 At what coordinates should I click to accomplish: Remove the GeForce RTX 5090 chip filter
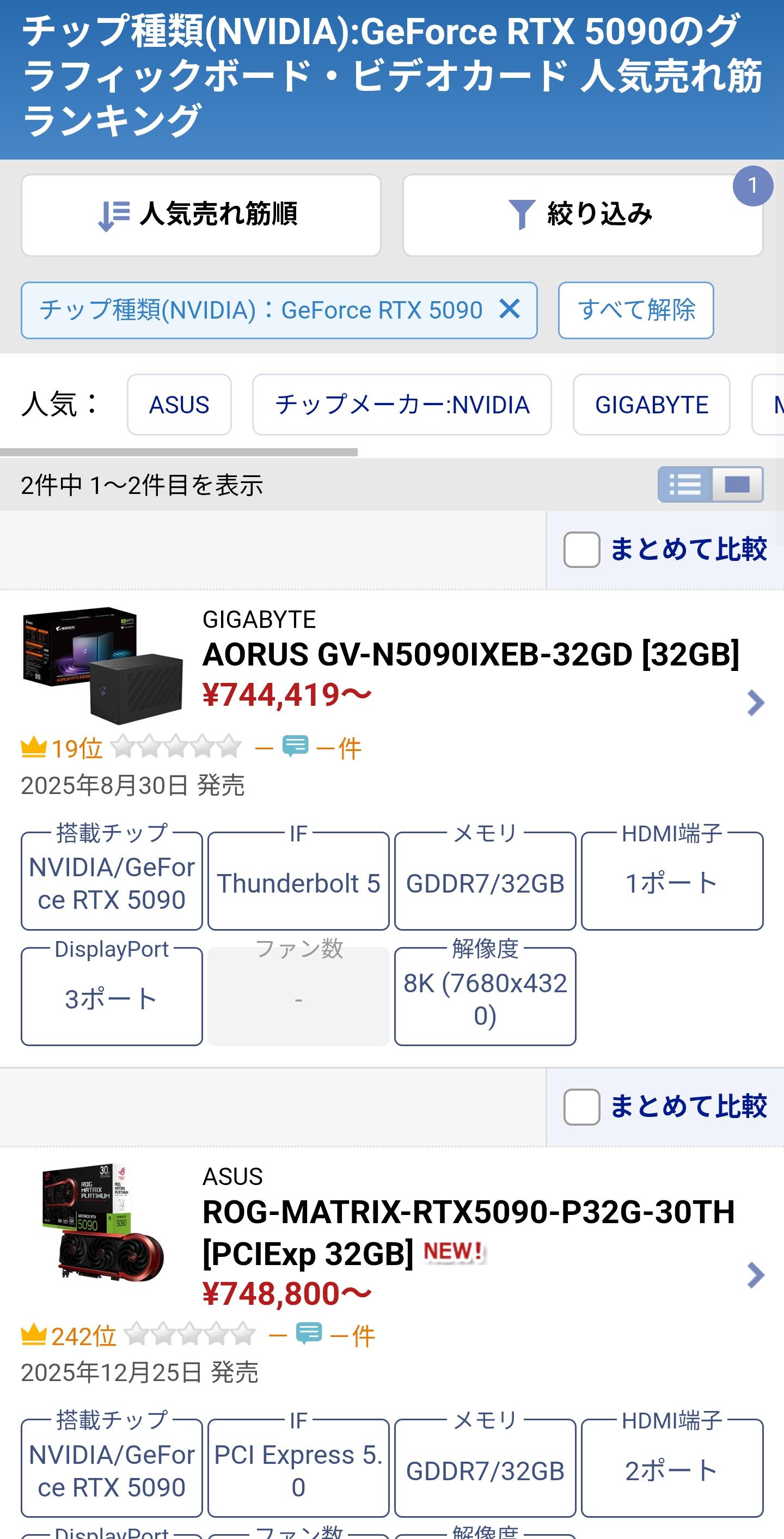point(510,309)
